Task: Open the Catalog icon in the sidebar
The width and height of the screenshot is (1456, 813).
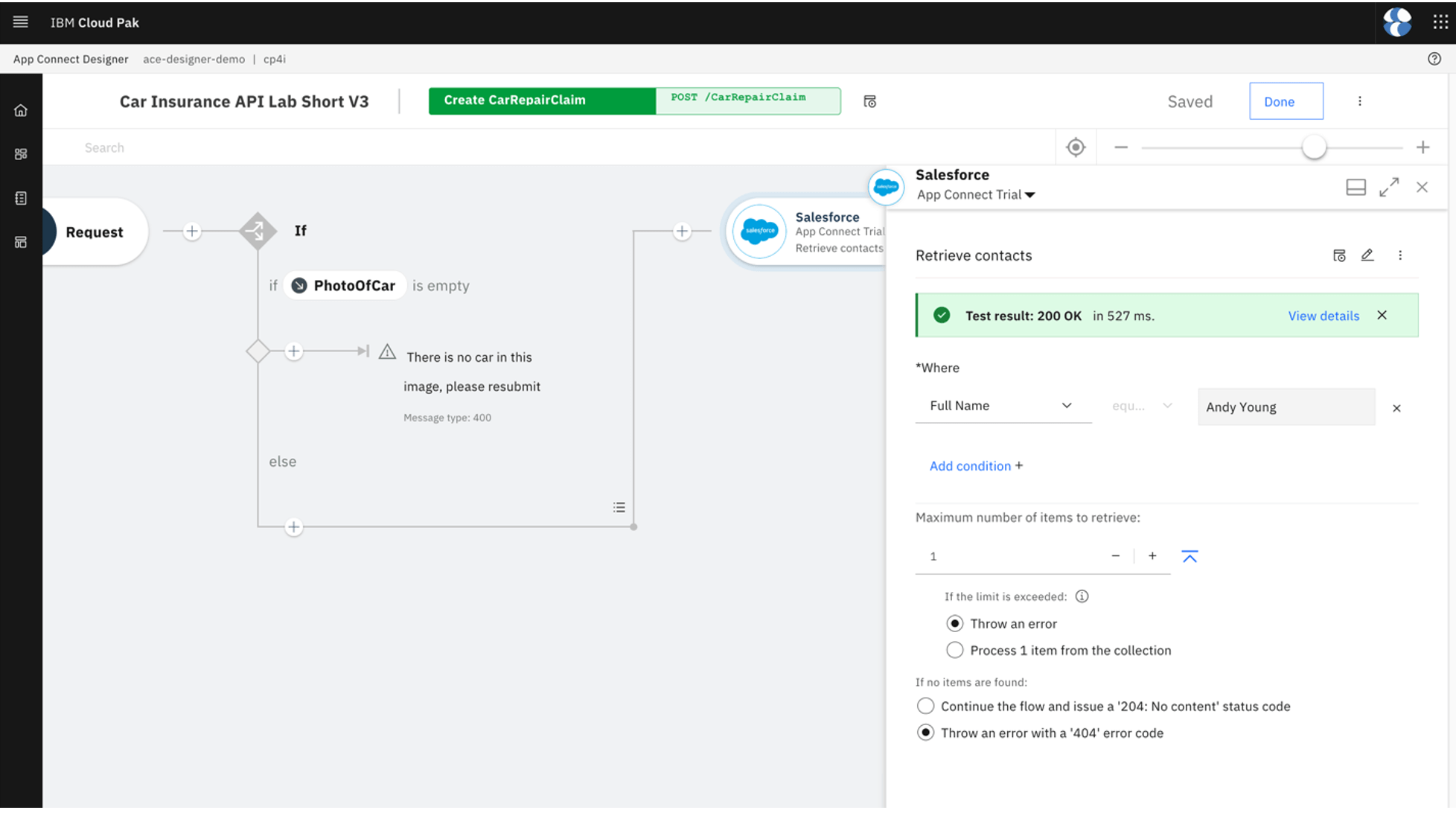Action: pyautogui.click(x=21, y=153)
